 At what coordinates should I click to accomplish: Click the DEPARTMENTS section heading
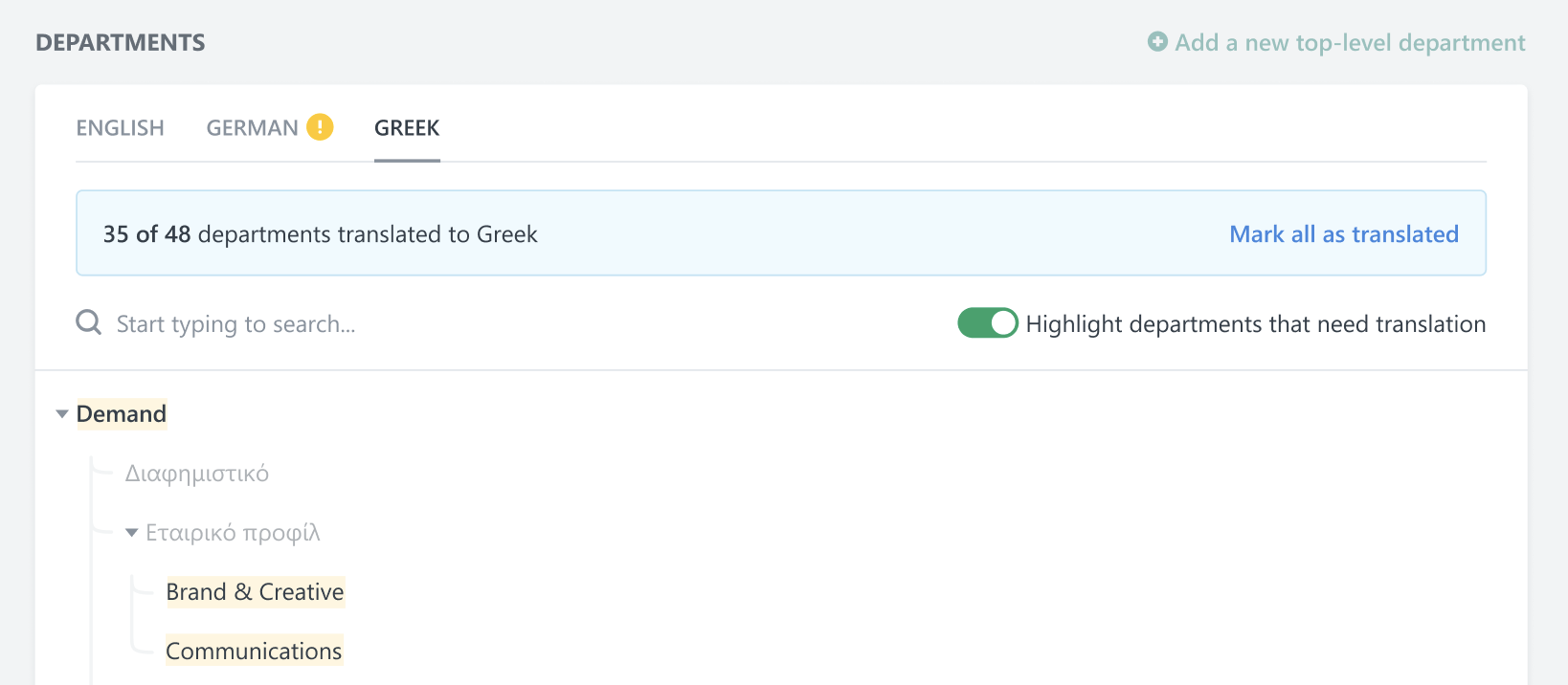tap(121, 43)
